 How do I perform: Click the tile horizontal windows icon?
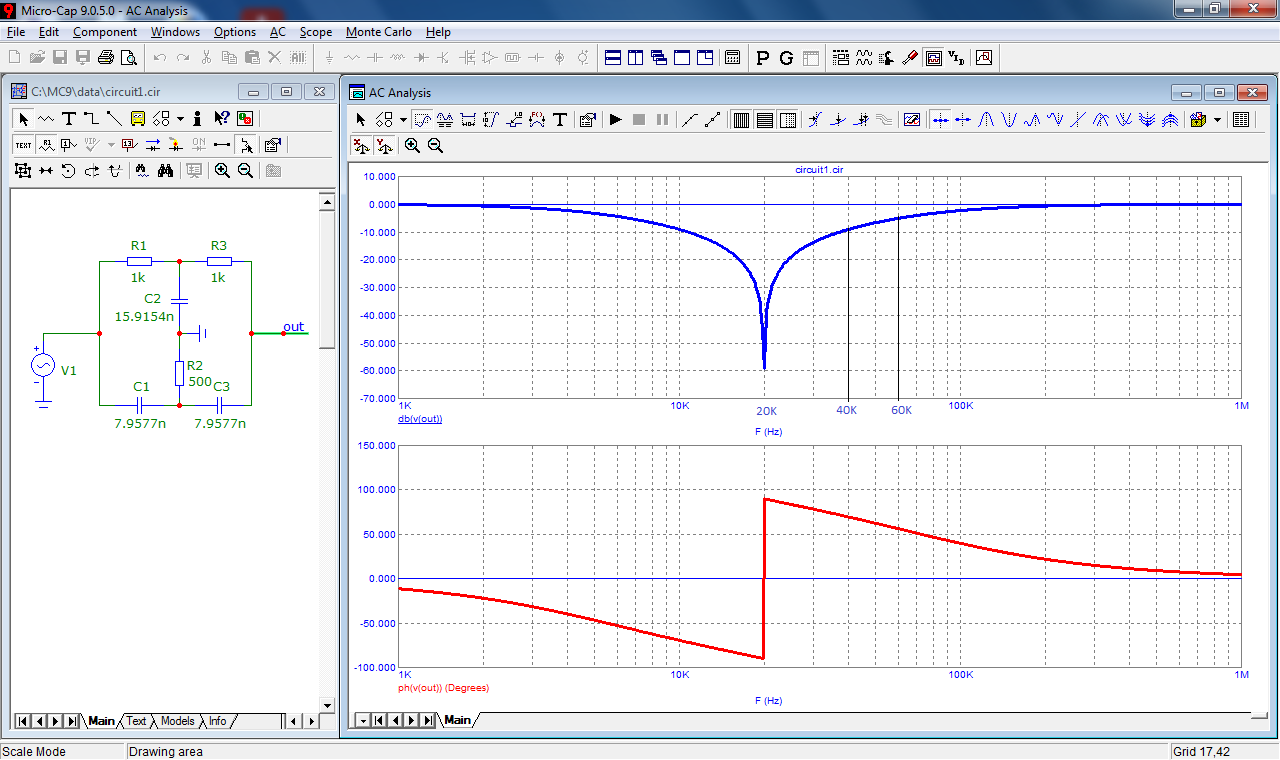613,58
